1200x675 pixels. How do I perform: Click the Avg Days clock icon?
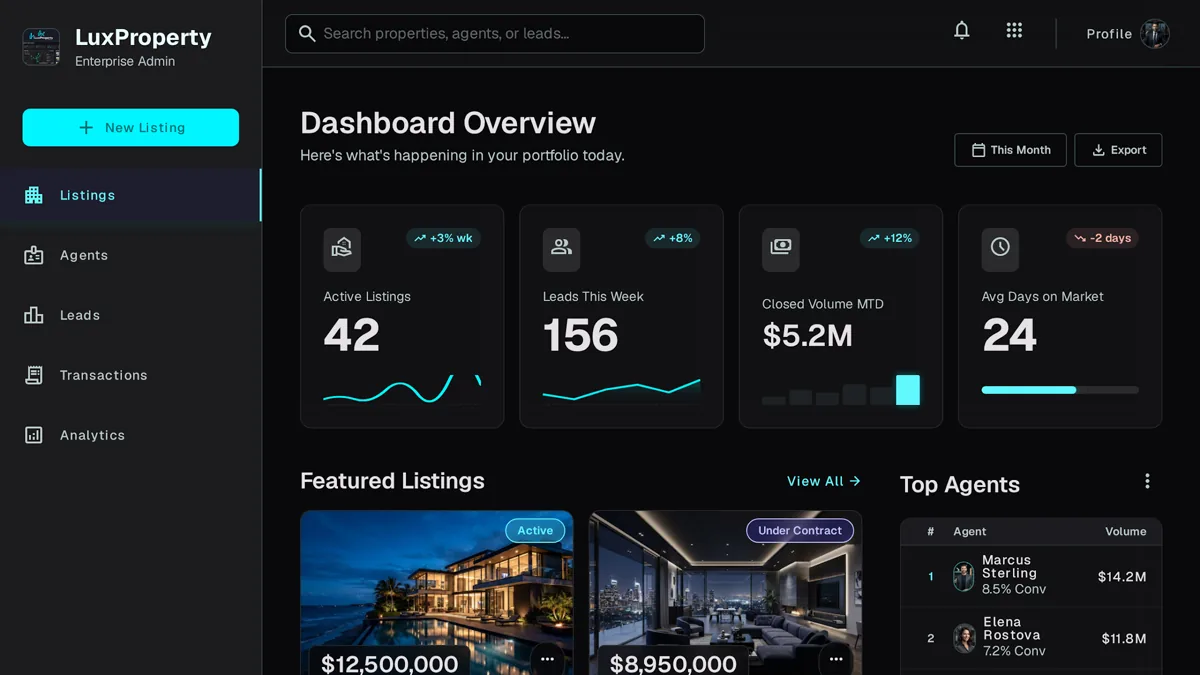coord(1000,248)
